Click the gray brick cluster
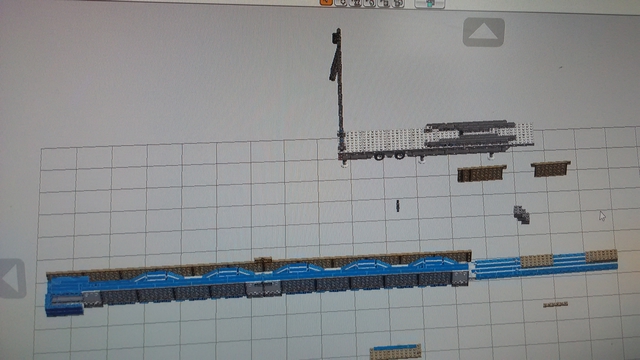 tap(522, 214)
